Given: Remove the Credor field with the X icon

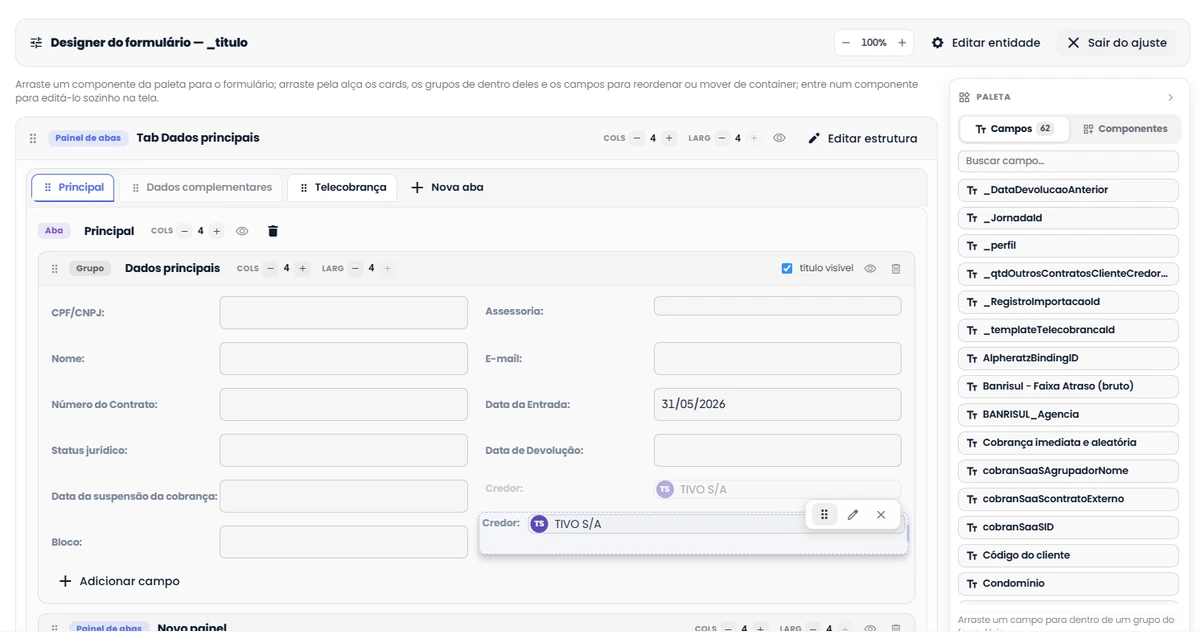Looking at the screenshot, I should pyautogui.click(x=881, y=515).
